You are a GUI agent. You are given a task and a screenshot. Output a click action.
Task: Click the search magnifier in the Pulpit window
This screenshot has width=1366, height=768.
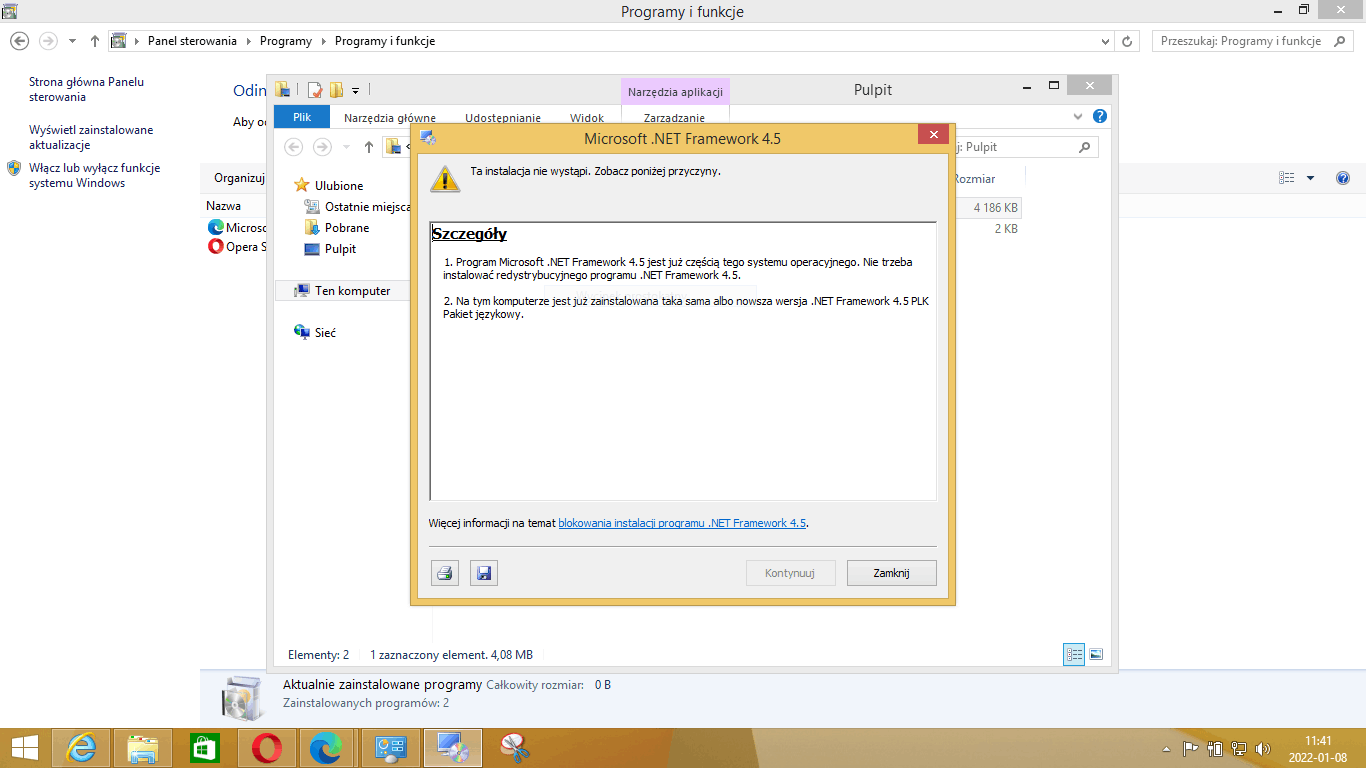(1086, 147)
